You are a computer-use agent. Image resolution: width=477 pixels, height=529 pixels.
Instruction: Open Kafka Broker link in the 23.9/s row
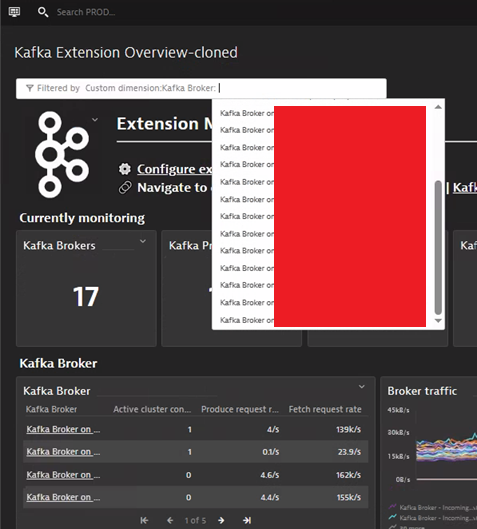coord(63,452)
